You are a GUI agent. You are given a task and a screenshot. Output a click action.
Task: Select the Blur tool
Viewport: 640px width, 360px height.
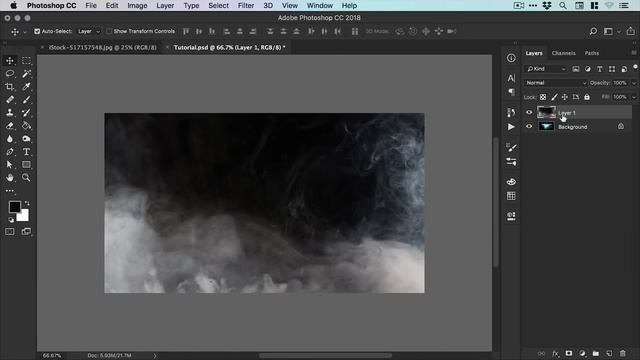click(x=10, y=139)
